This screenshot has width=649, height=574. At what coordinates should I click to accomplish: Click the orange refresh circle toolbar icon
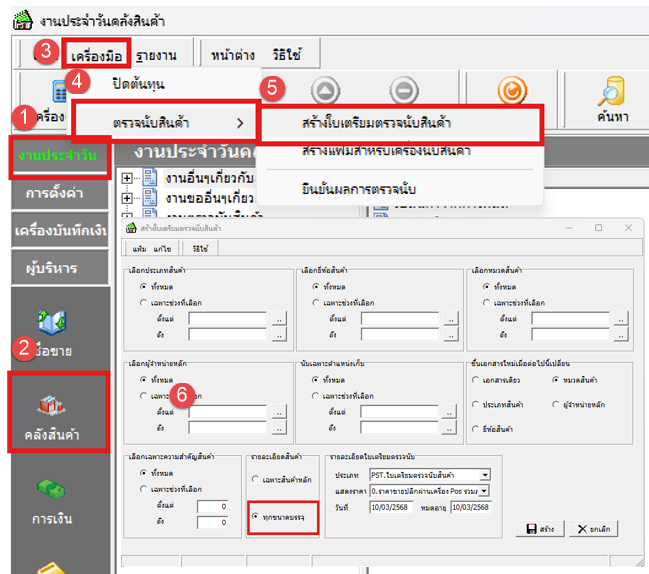(511, 92)
